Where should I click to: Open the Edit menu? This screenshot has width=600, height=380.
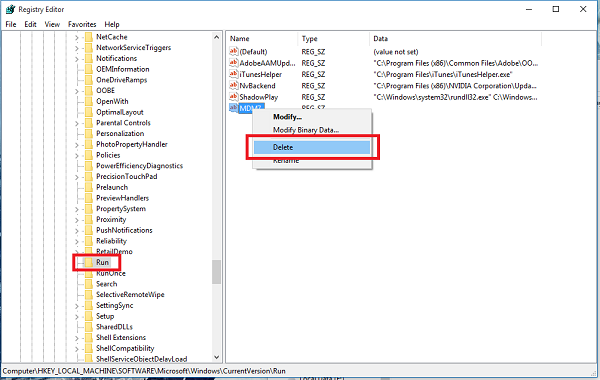30,24
